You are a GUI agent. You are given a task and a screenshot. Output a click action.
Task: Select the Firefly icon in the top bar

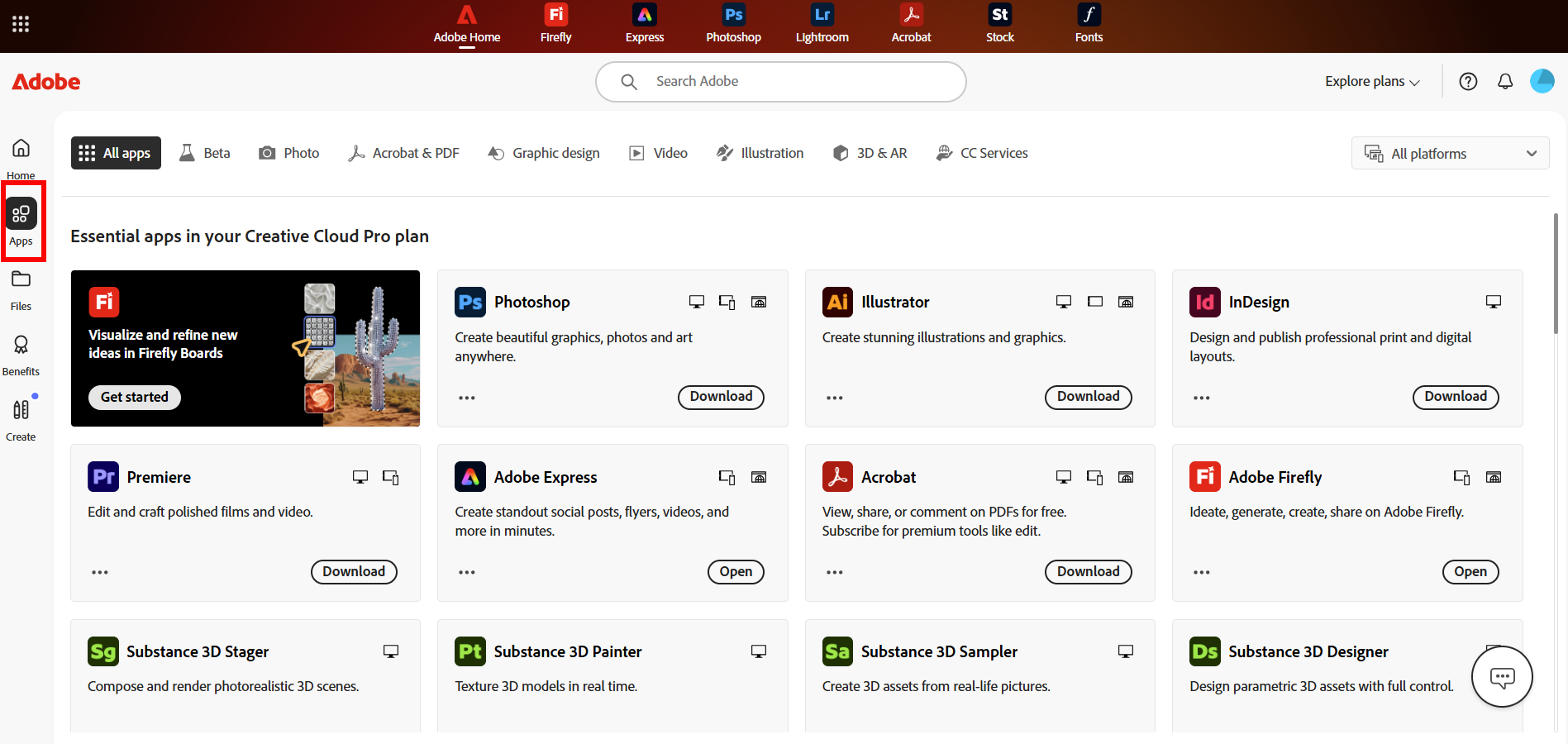555,23
